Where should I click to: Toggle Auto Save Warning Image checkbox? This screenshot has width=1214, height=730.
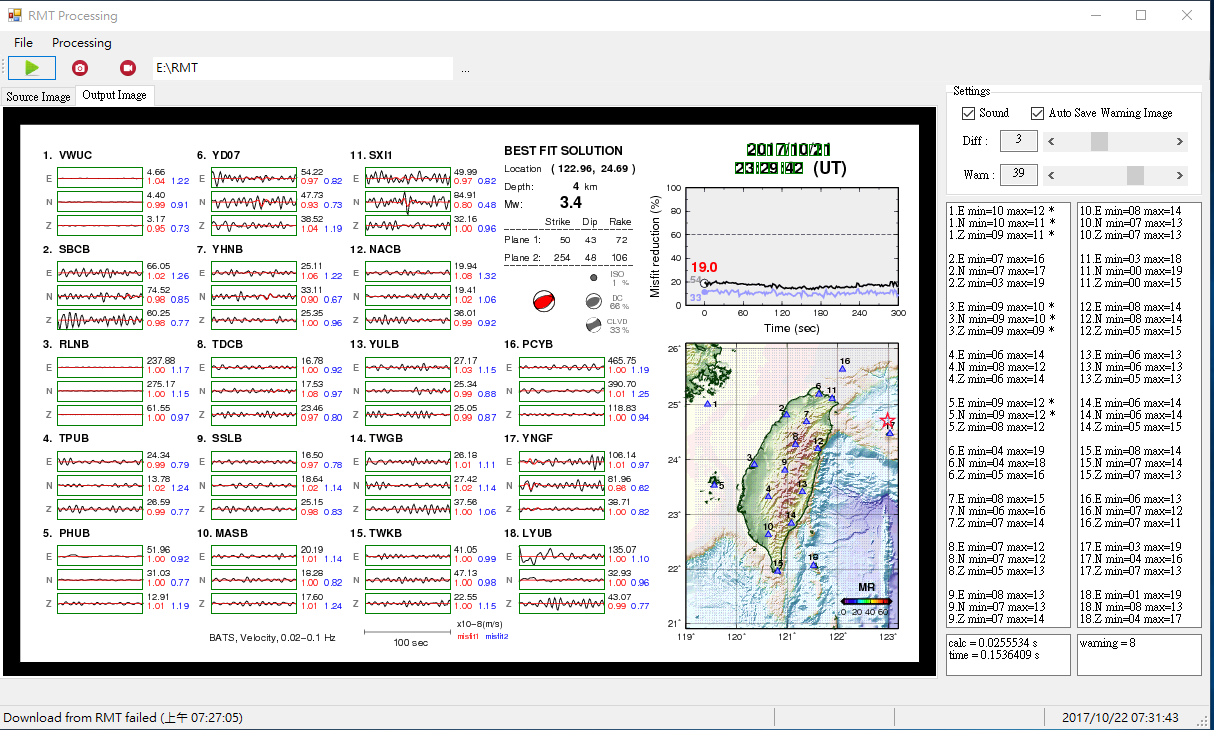pyautogui.click(x=1037, y=113)
